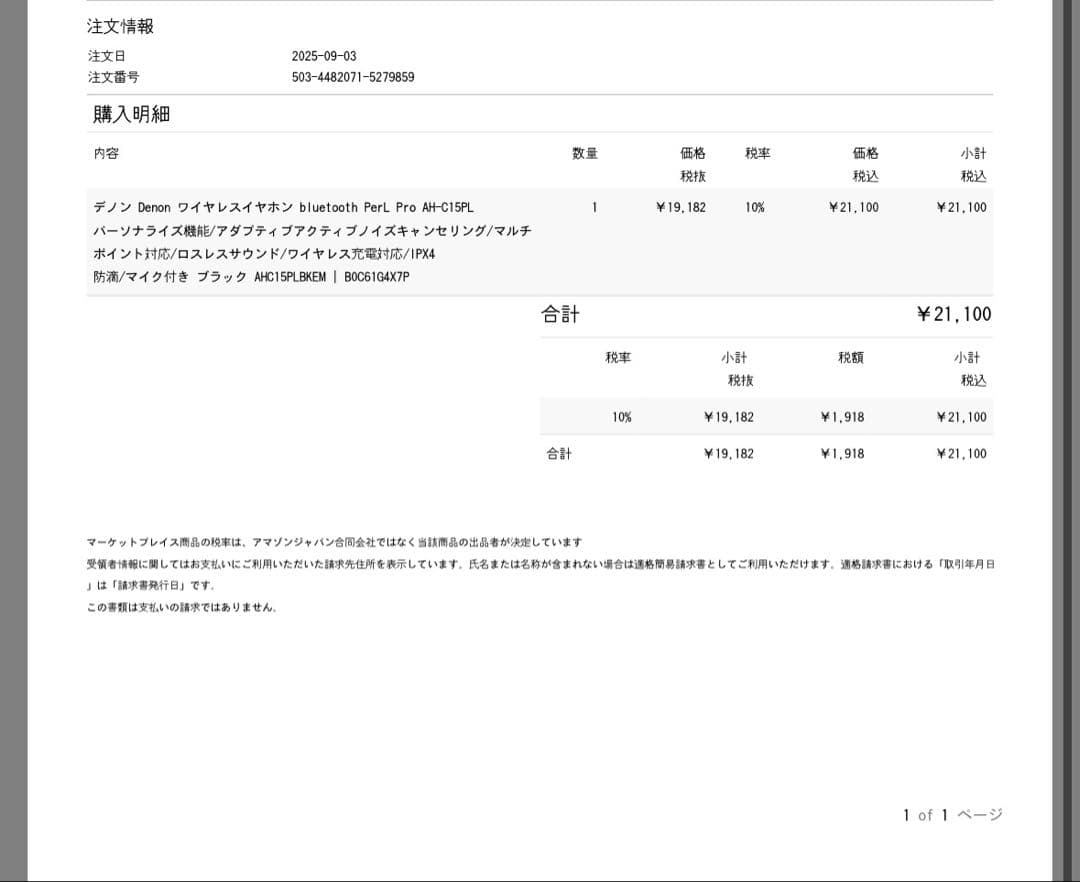1080x882 pixels.
Task: Click the page indicator 1 of 1 ページ
Action: pos(949,815)
